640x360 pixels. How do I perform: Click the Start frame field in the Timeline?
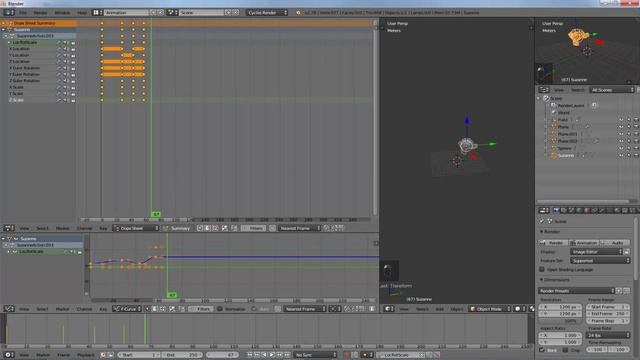coord(139,355)
